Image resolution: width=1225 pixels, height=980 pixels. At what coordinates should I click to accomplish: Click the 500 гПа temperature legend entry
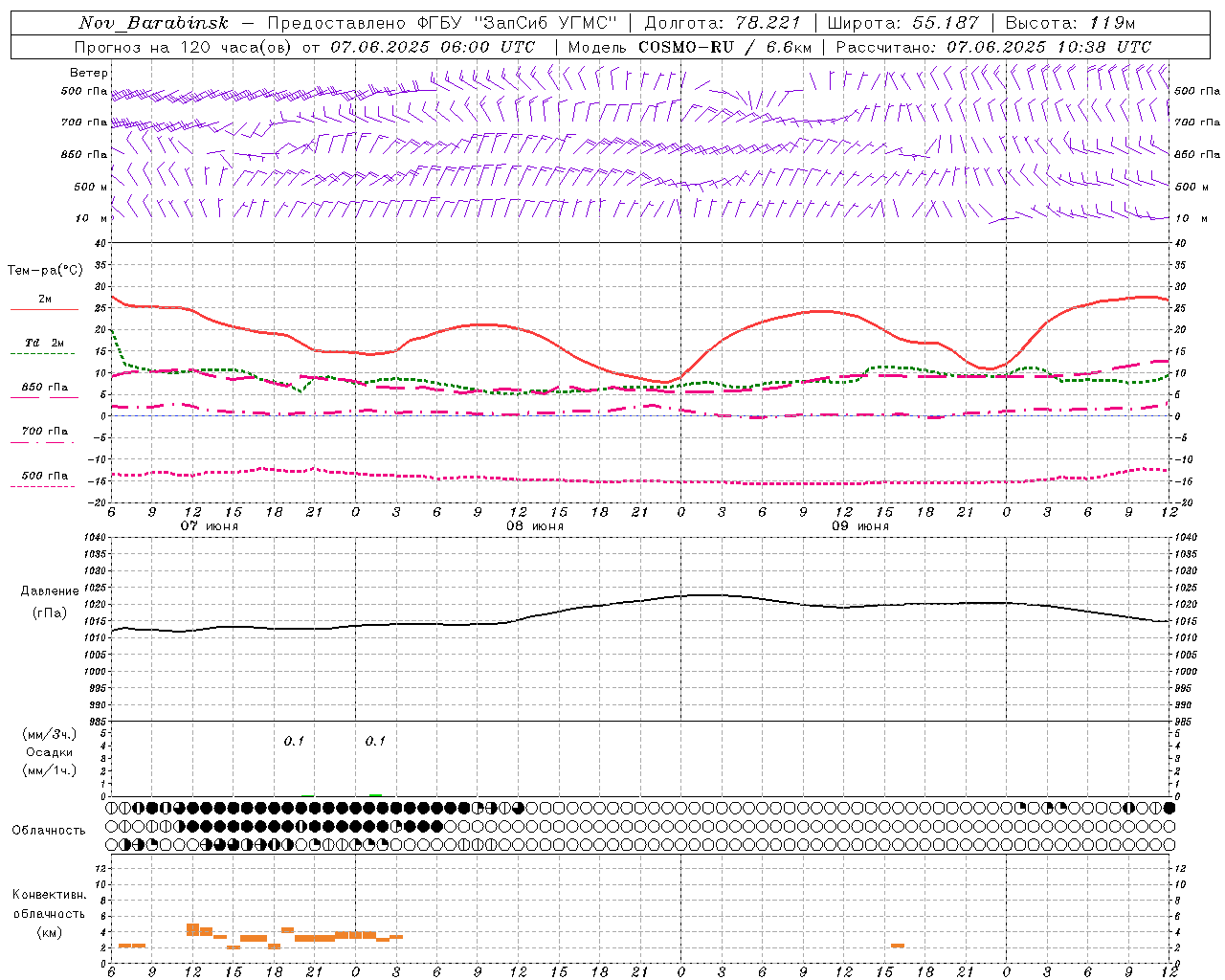(x=44, y=476)
